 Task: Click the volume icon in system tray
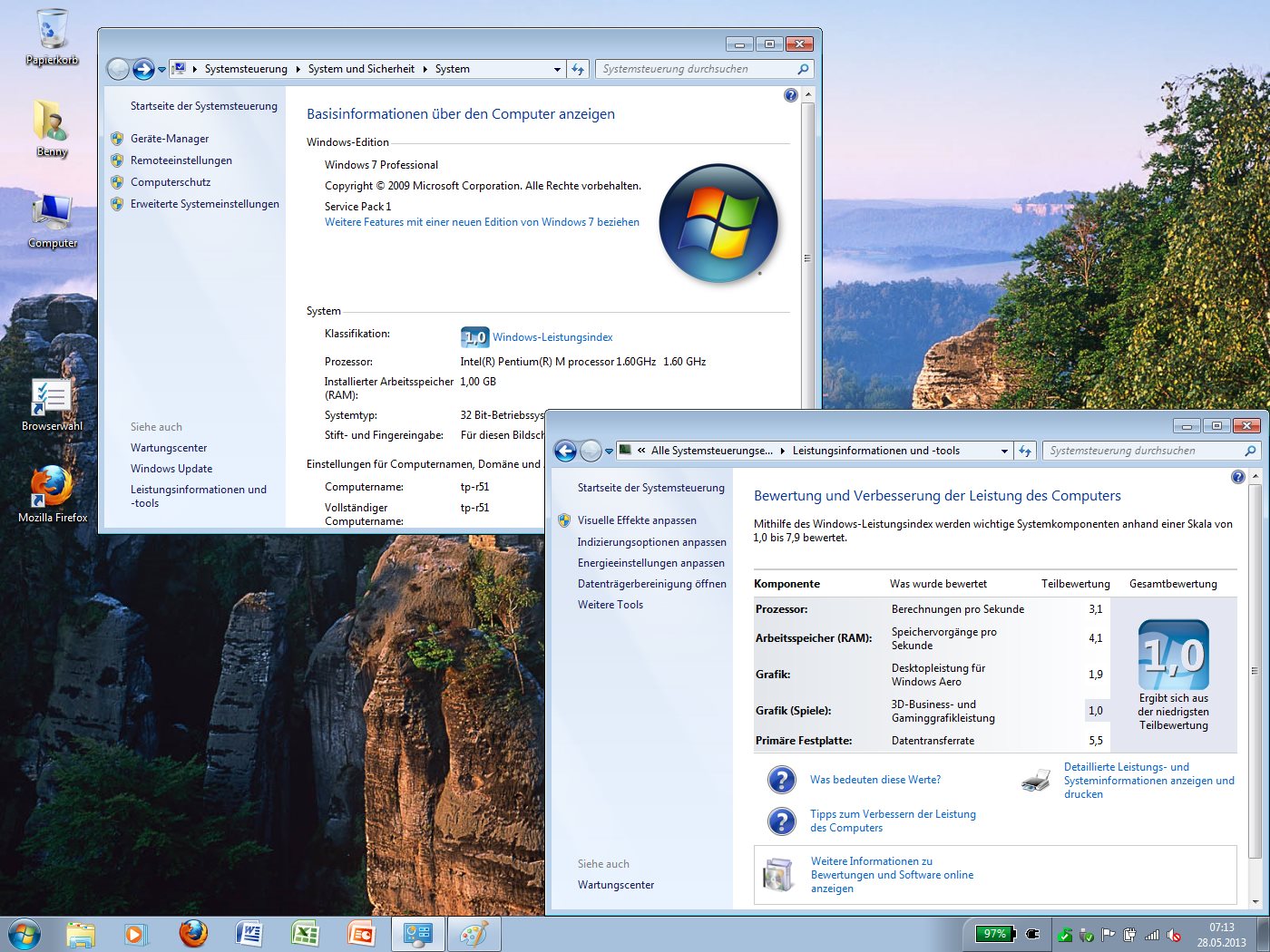click(x=1173, y=935)
